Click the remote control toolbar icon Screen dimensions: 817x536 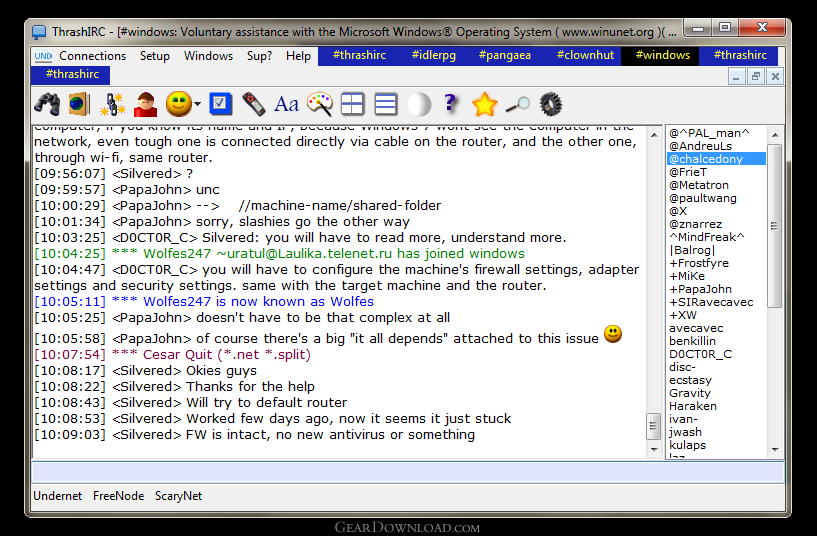(x=253, y=104)
